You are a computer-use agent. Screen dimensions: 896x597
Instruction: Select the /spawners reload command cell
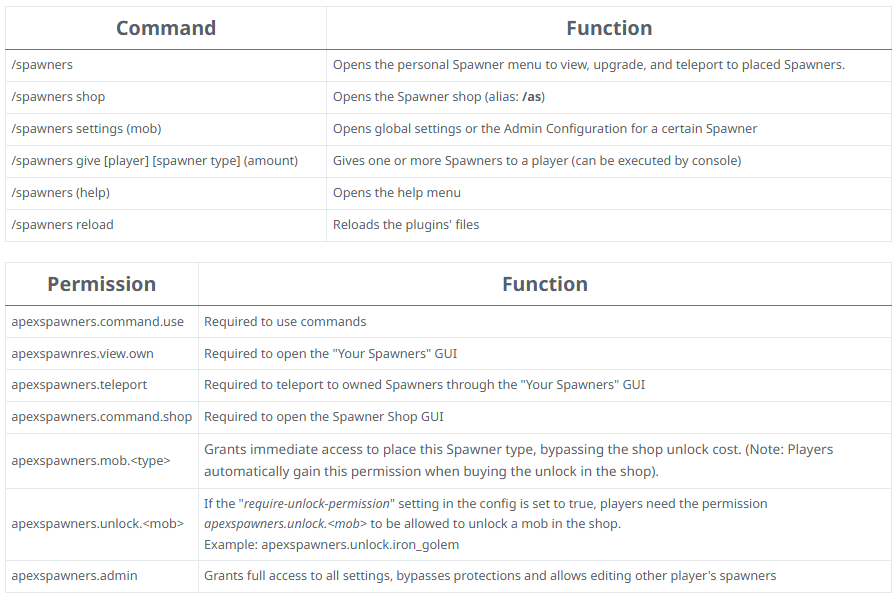(x=62, y=225)
